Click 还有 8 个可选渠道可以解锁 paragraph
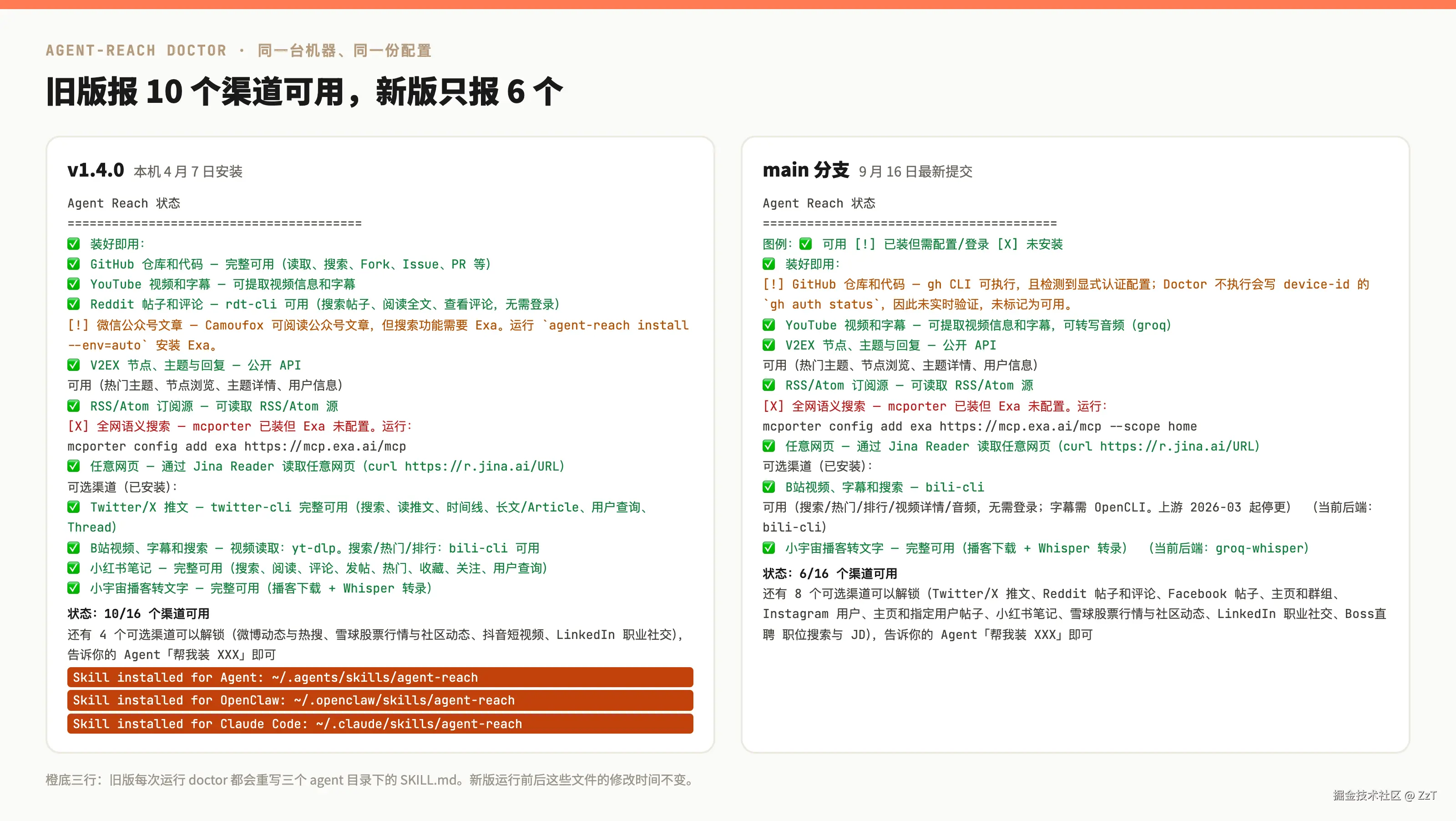The image size is (1456, 821). click(1074, 614)
